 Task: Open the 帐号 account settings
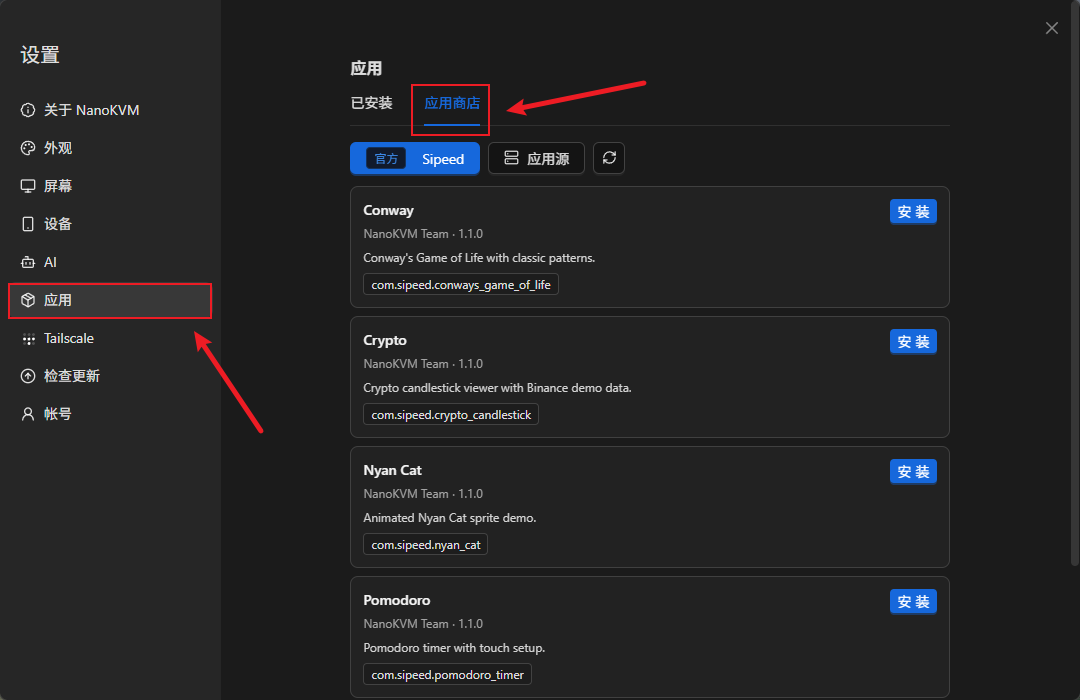tap(110, 414)
